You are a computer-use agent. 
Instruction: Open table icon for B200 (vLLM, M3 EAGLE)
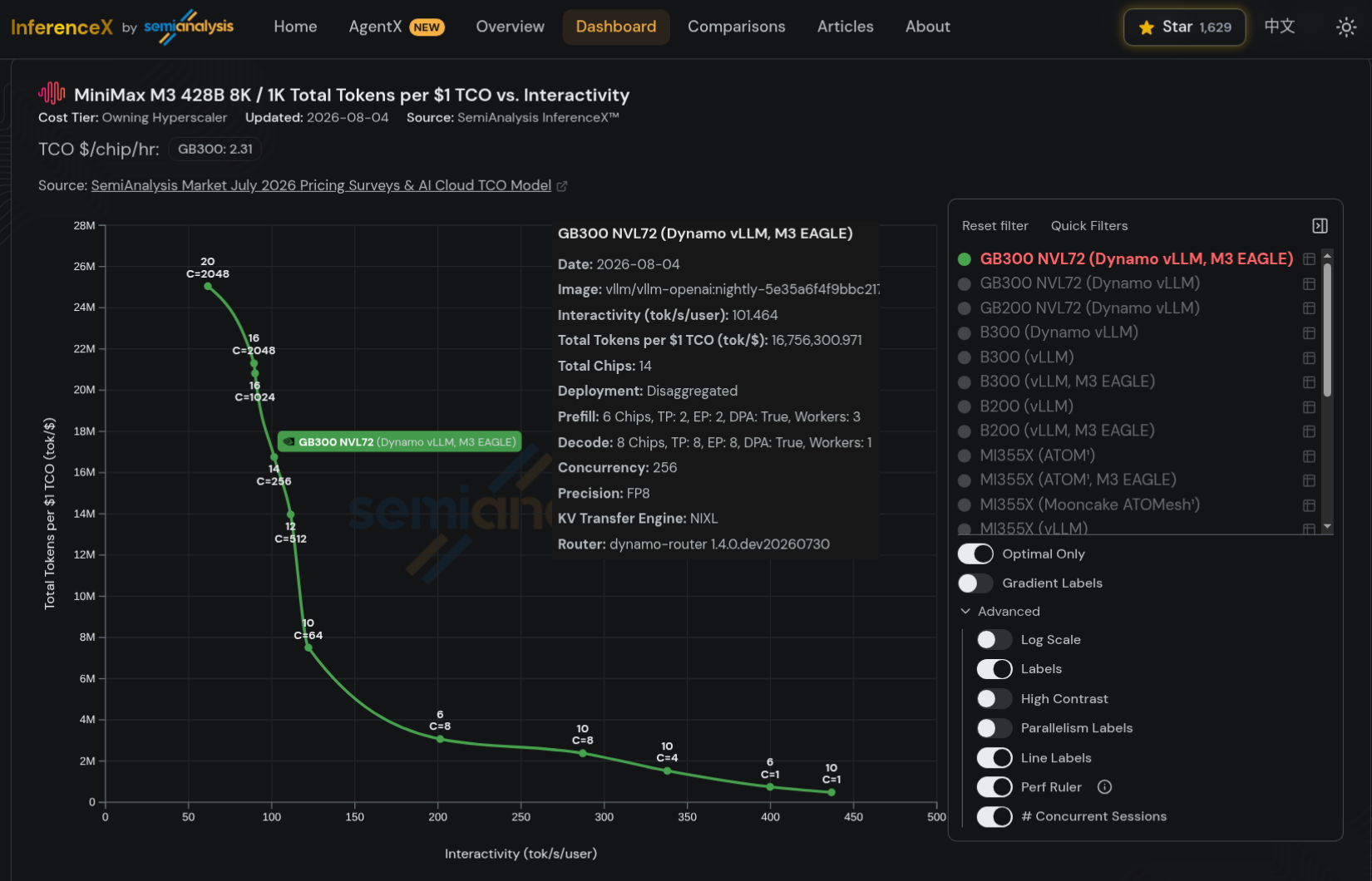1309,431
